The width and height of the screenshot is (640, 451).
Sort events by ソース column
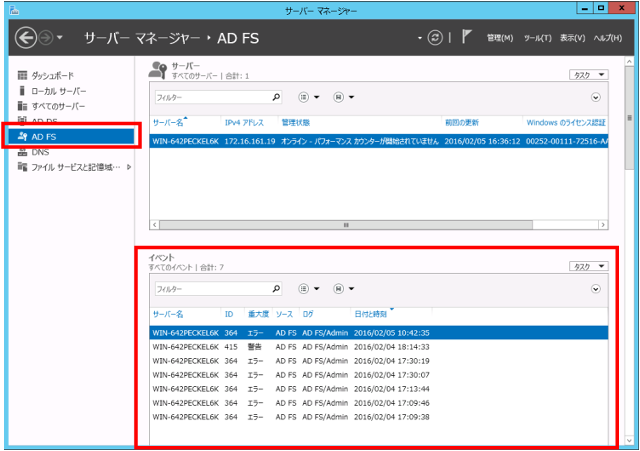[284, 314]
